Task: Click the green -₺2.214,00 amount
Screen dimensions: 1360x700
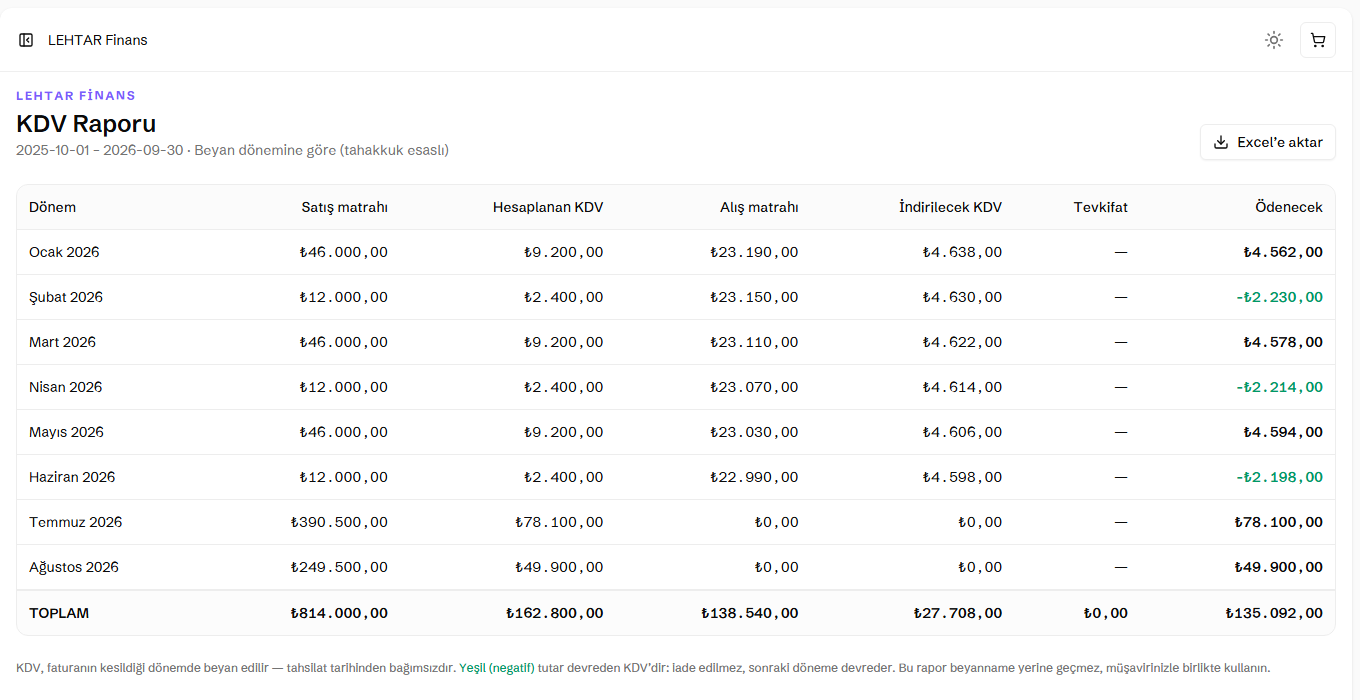Action: [x=1279, y=387]
